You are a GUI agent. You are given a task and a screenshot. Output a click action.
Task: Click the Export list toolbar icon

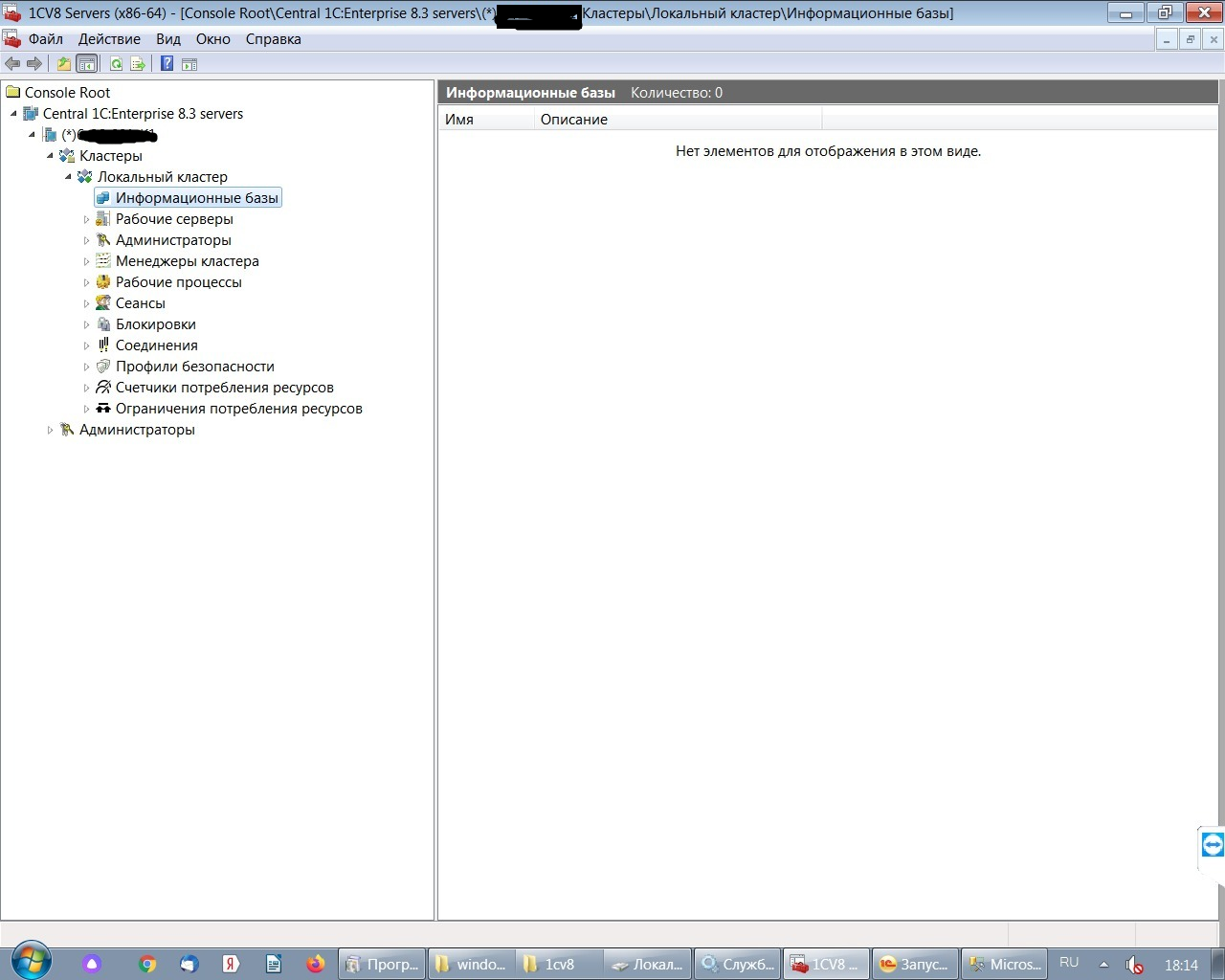click(x=138, y=64)
